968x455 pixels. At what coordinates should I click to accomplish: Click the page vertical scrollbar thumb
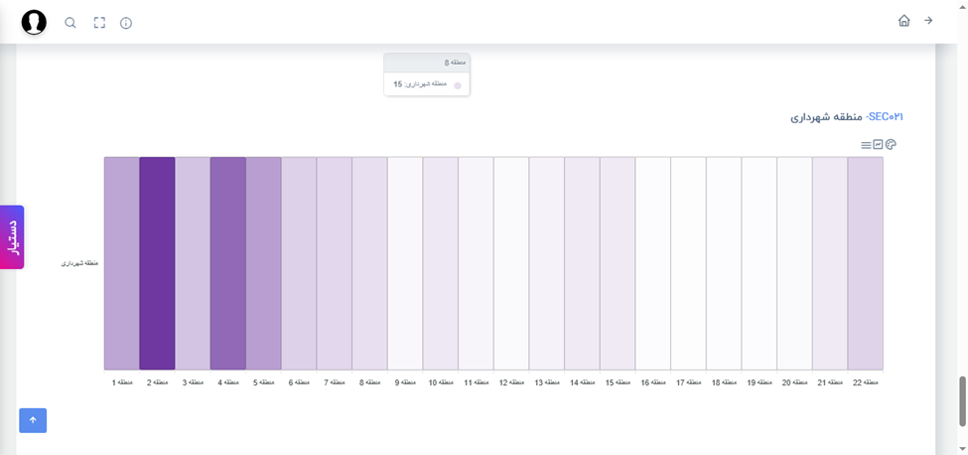pyautogui.click(x=962, y=401)
